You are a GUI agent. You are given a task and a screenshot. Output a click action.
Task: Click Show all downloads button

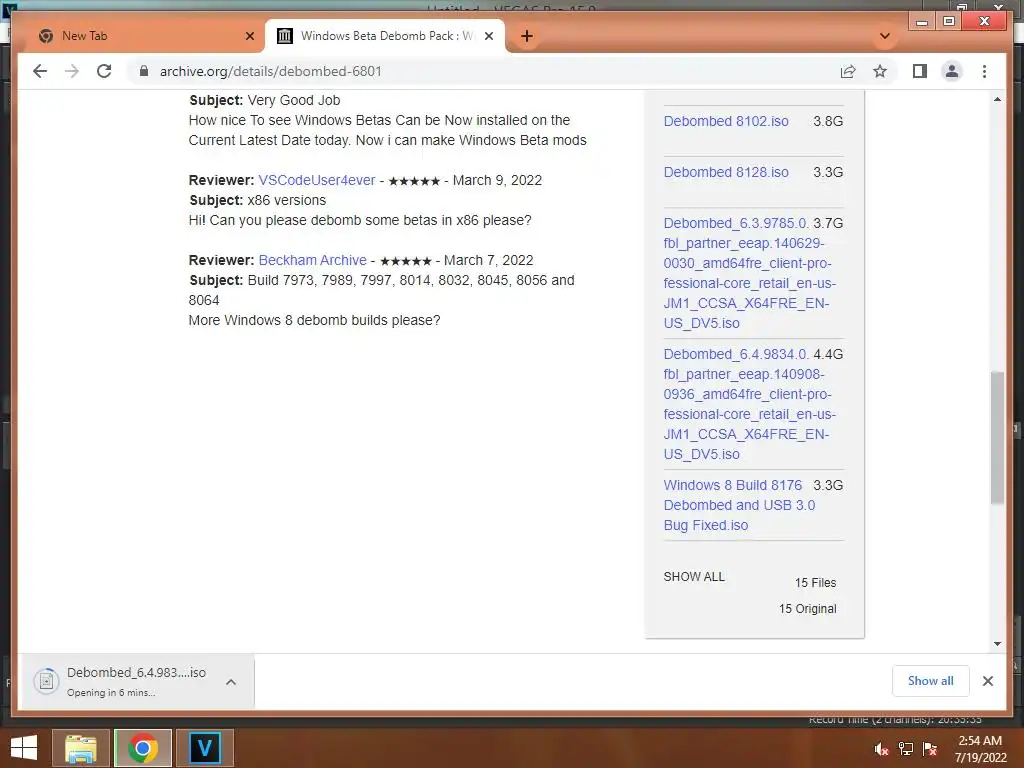pos(930,681)
